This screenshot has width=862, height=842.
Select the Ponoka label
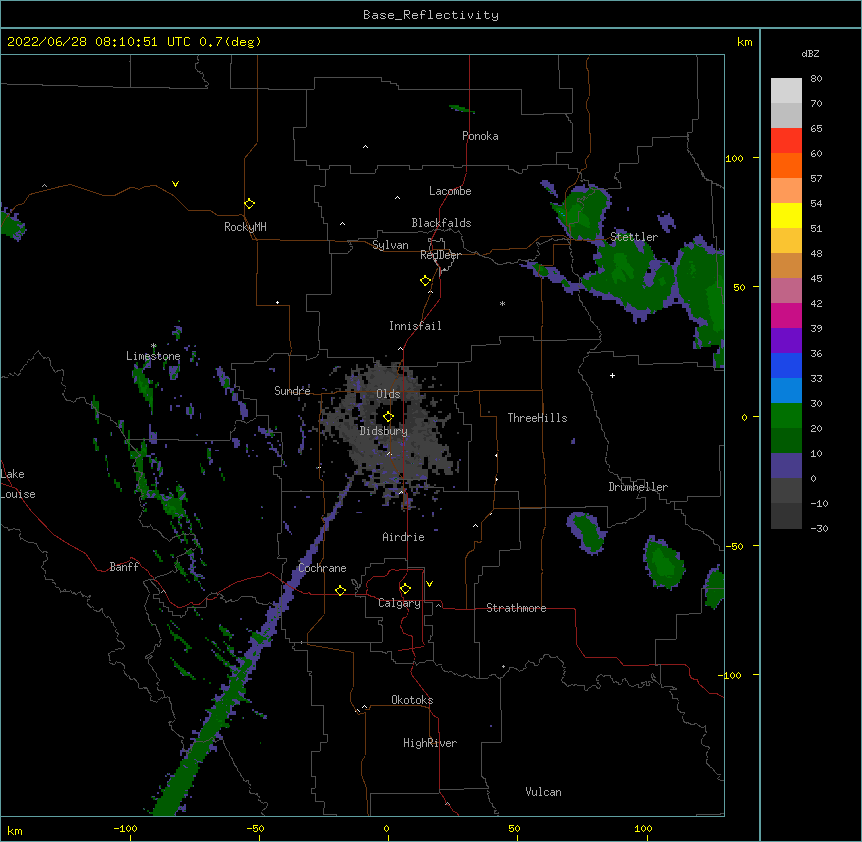point(480,136)
